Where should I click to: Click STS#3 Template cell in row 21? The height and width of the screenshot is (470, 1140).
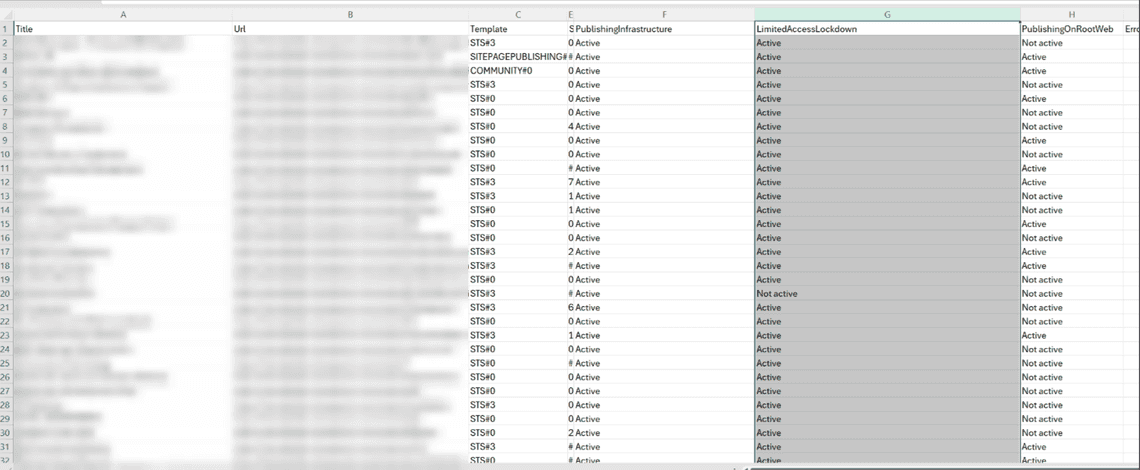click(518, 308)
